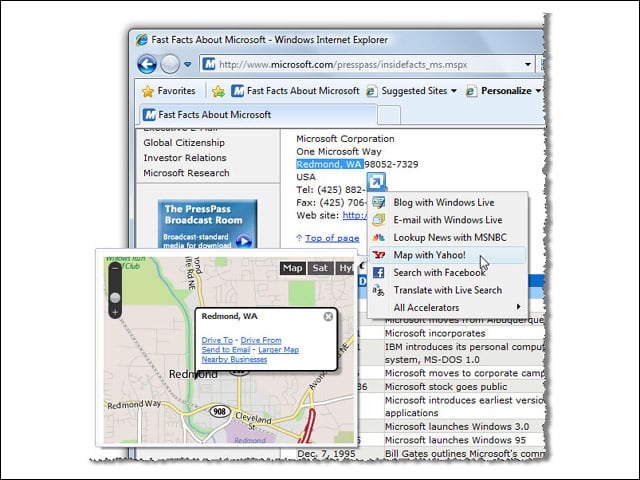The height and width of the screenshot is (480, 640).
Task: Click the map zoom in plus button
Action: coord(115,313)
